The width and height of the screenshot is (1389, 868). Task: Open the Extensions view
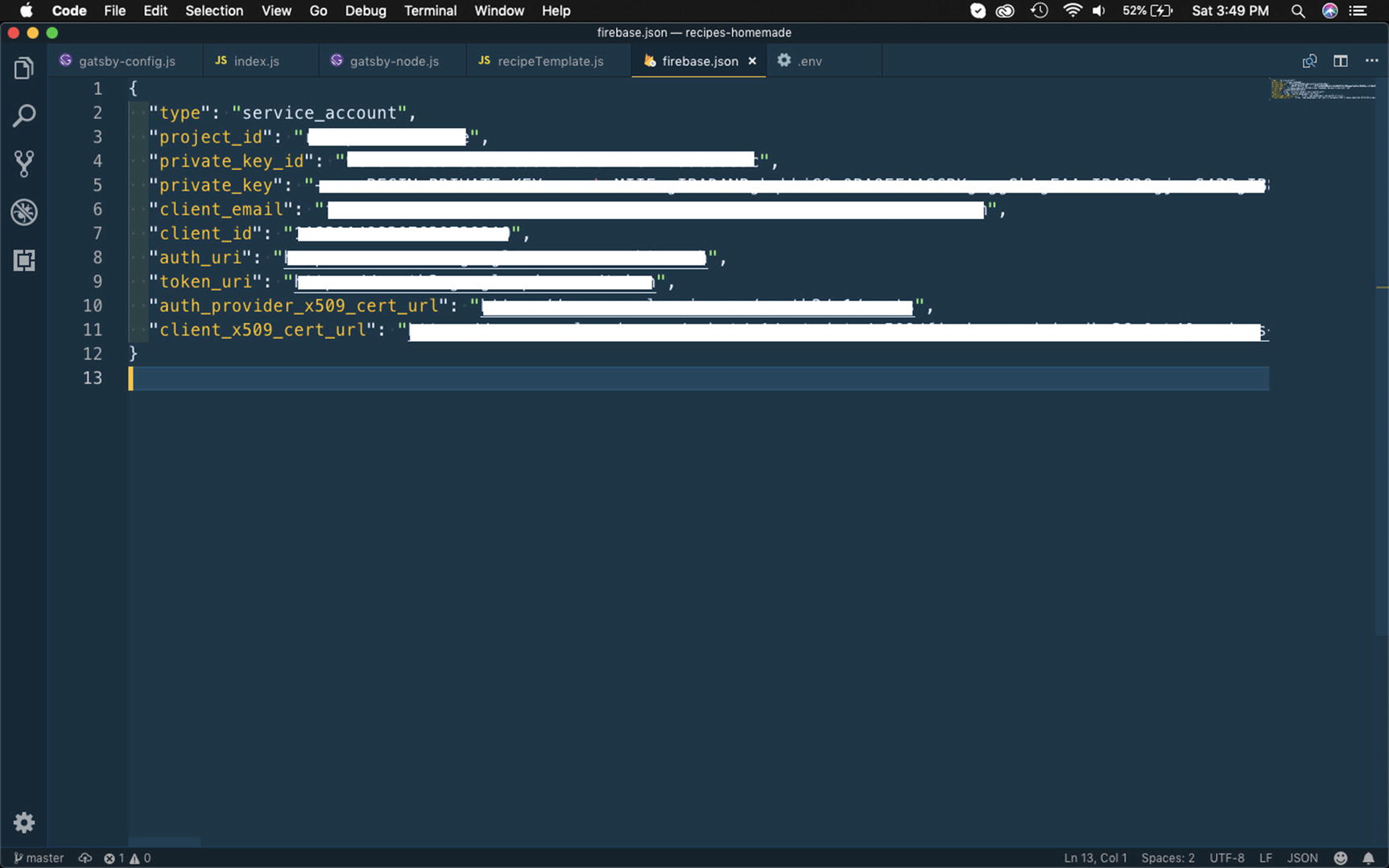coord(24,260)
